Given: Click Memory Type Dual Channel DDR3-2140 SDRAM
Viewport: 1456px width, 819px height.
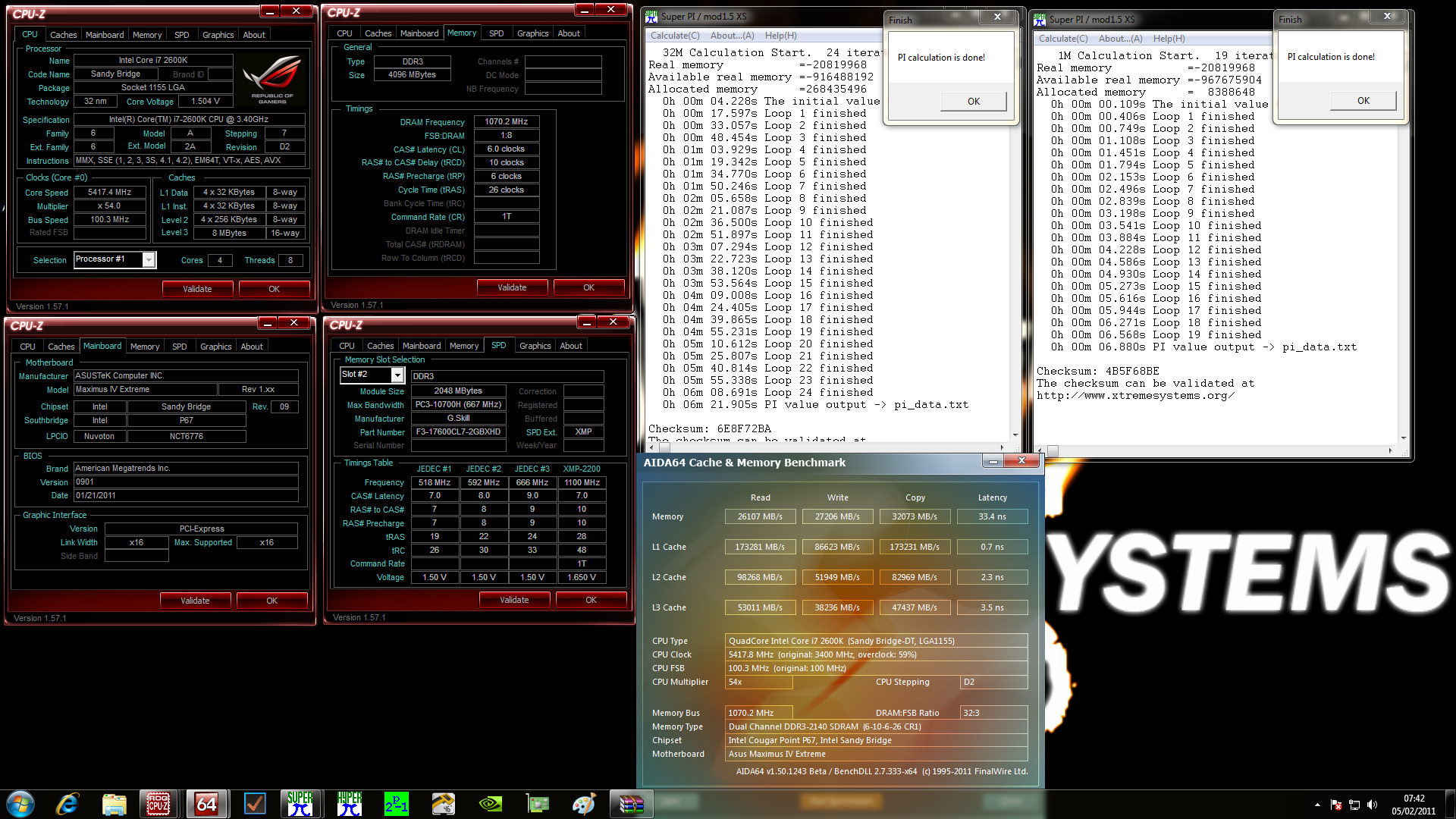Looking at the screenshot, I should (x=877, y=726).
